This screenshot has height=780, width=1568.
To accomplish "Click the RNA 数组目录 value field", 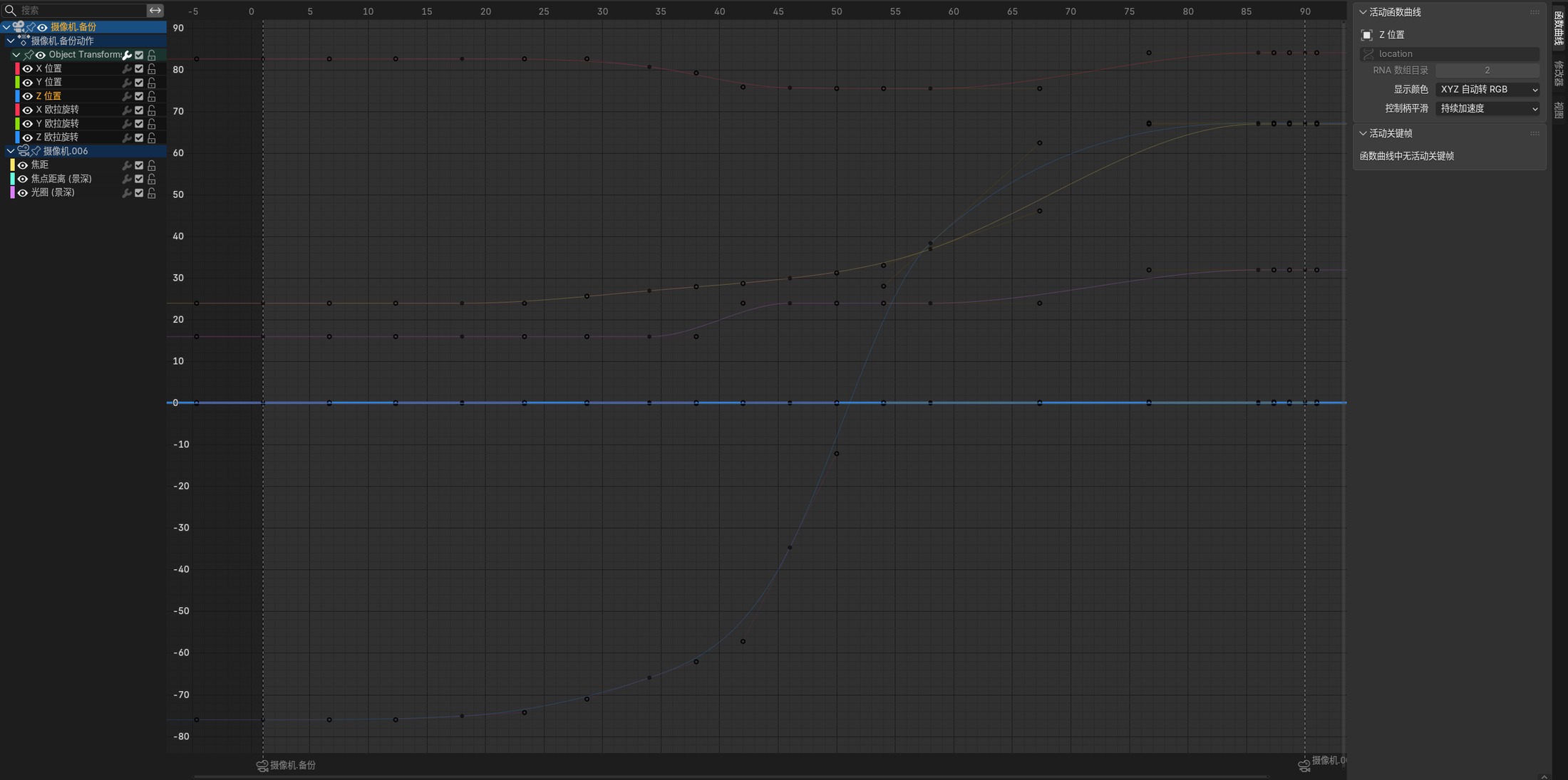I will click(x=1487, y=71).
